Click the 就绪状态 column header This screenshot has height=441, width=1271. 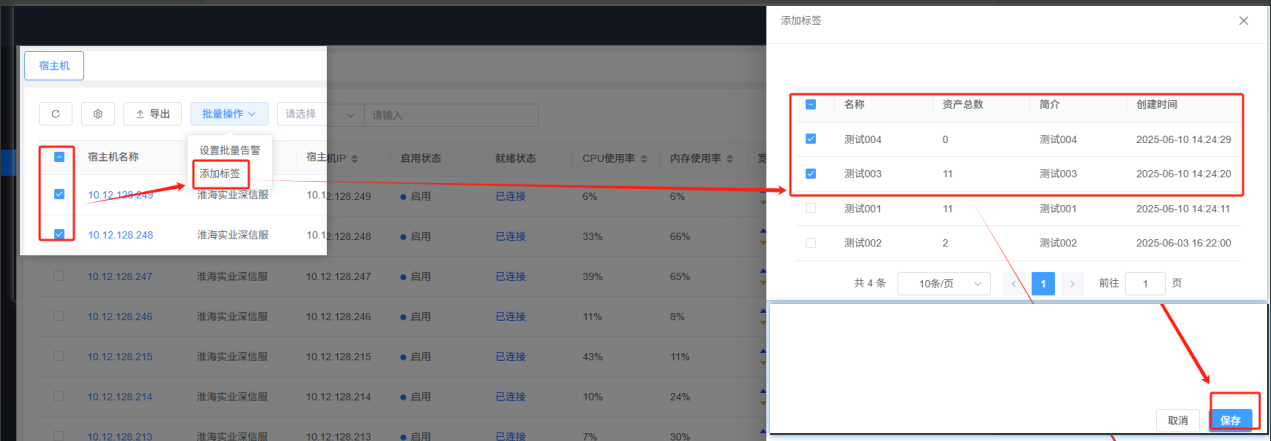click(x=516, y=158)
